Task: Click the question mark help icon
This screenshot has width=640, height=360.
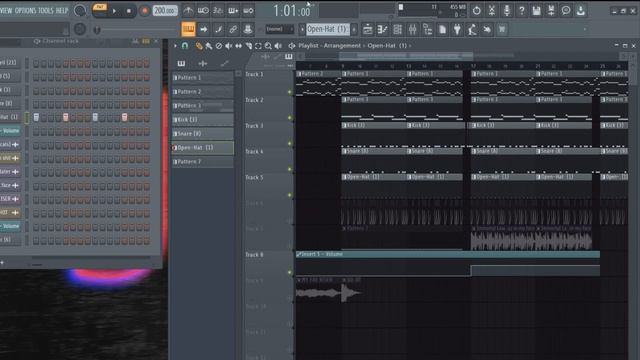Action: (522, 11)
